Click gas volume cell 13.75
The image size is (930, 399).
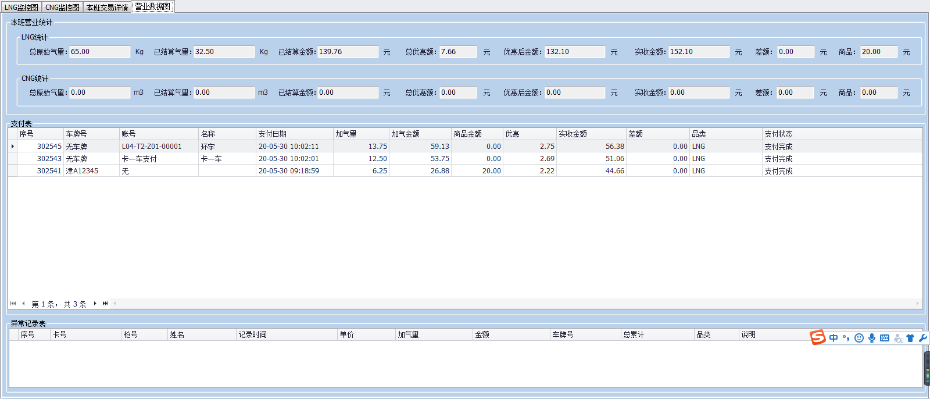[361, 146]
